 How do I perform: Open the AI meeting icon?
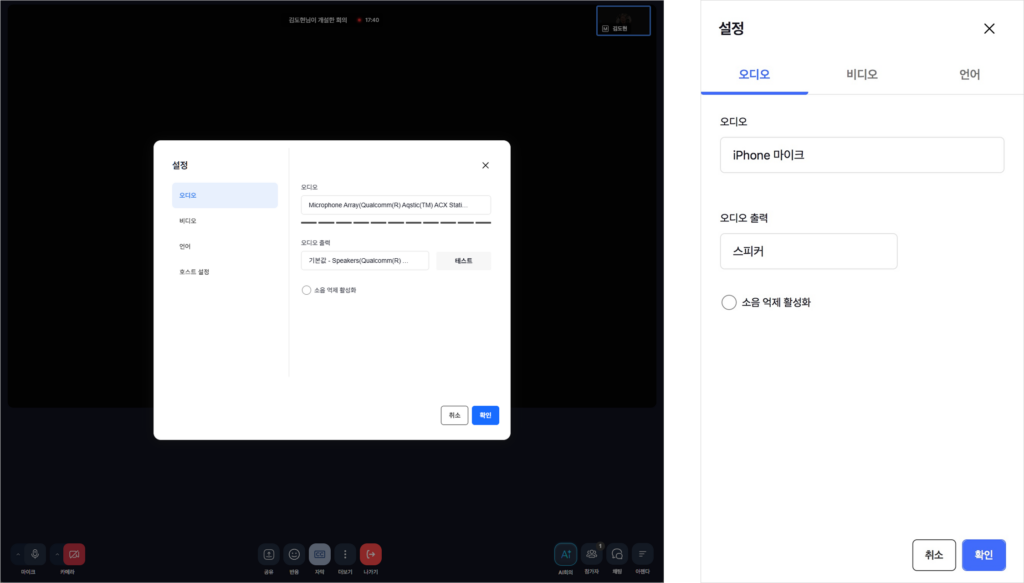566,554
